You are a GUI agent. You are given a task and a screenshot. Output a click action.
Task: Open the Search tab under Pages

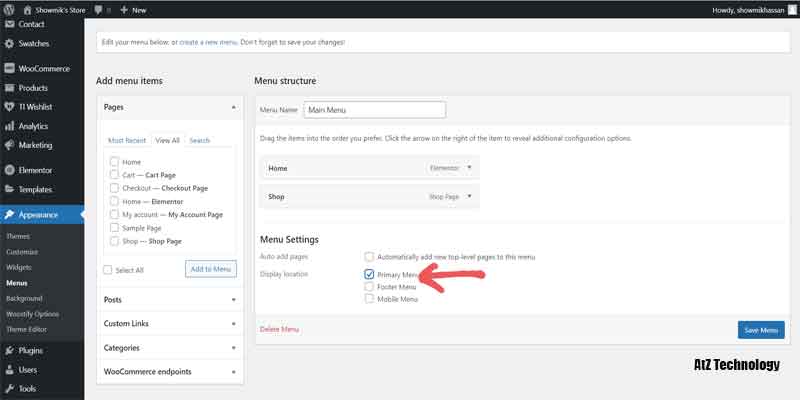199,141
